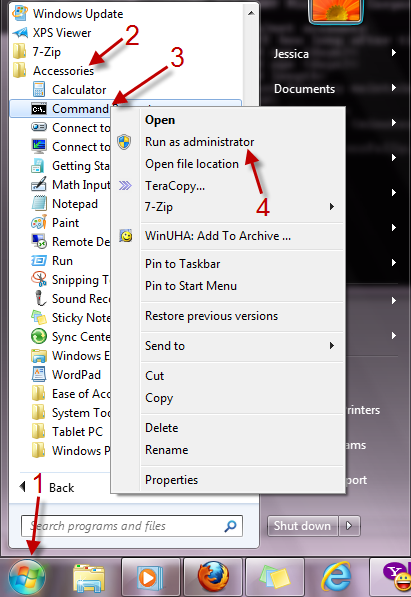
Task: Click the magnifier icon in search box
Action: tap(230, 526)
